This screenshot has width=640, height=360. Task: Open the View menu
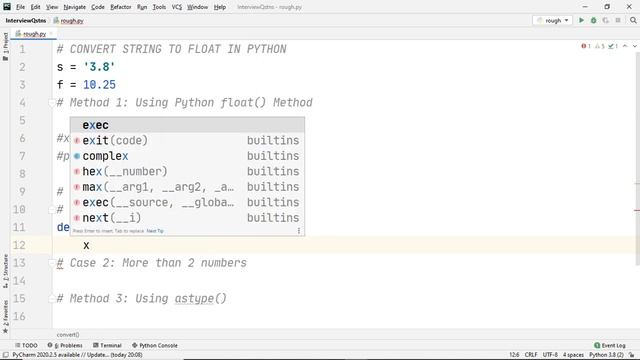[52, 7]
